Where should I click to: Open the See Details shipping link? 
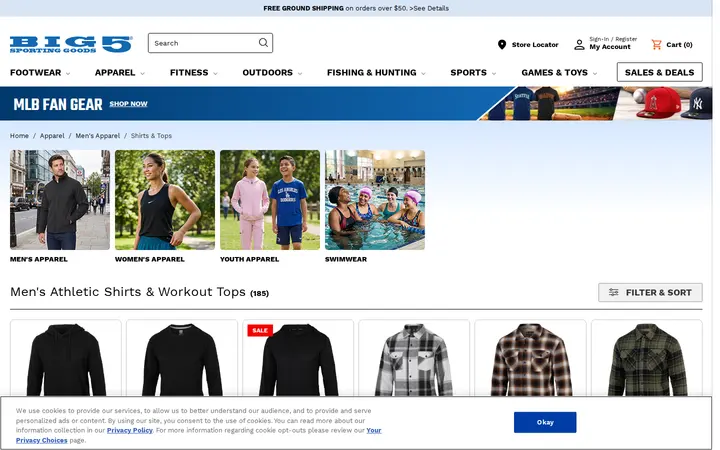(429, 8)
